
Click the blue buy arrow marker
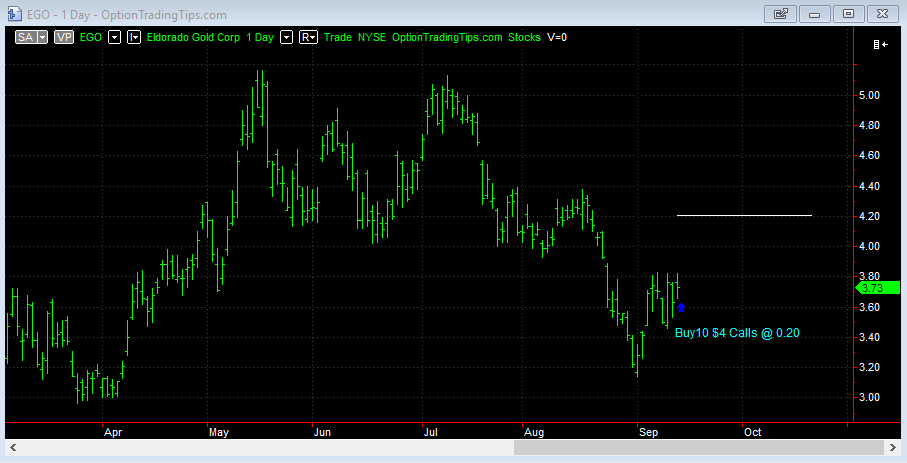[681, 307]
